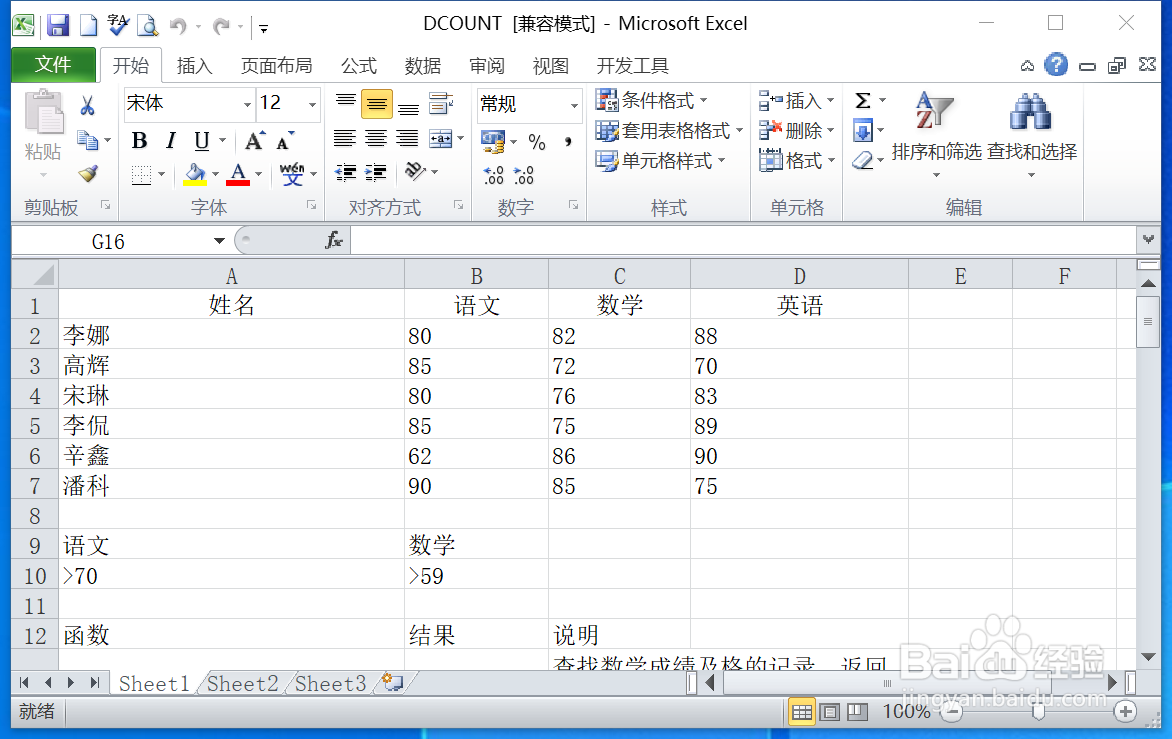Save the workbook with the floppy disk icon

[x=58, y=26]
